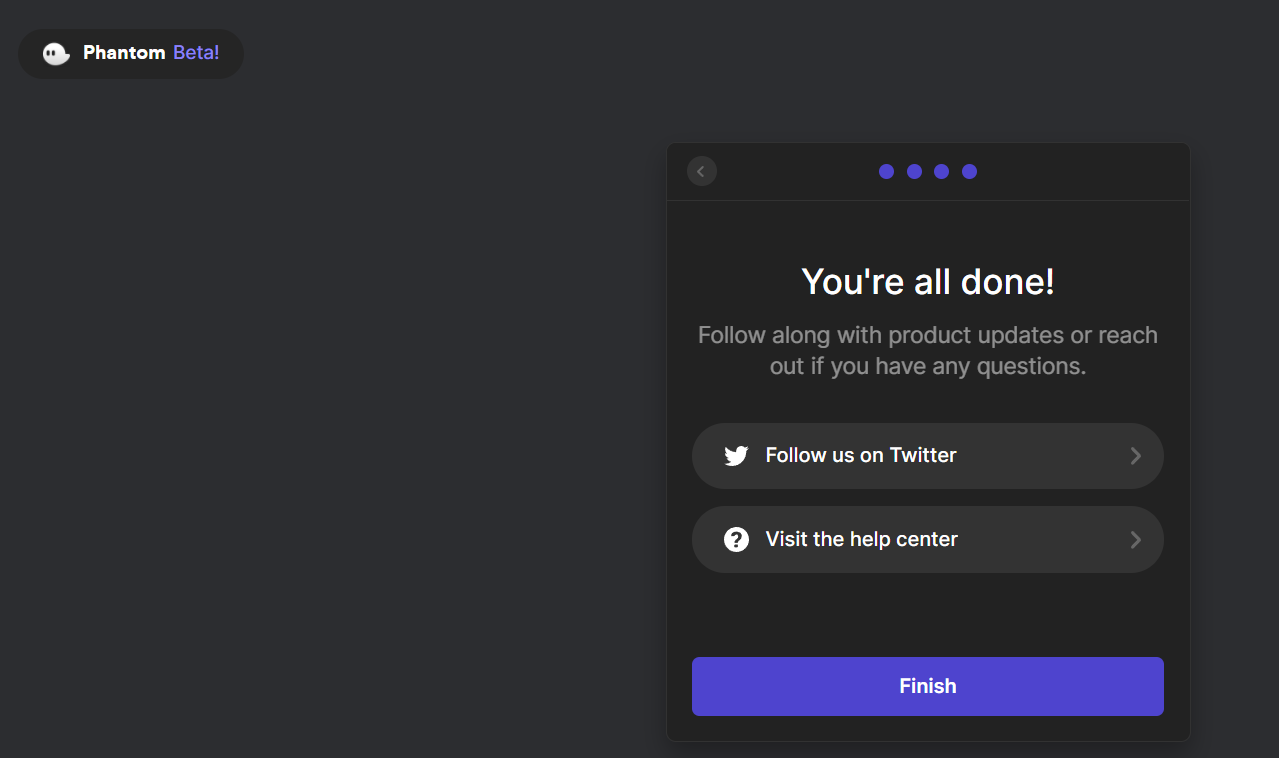Select the fourth onboarding progress dot
Screen dimensions: 1279x758
(969, 172)
